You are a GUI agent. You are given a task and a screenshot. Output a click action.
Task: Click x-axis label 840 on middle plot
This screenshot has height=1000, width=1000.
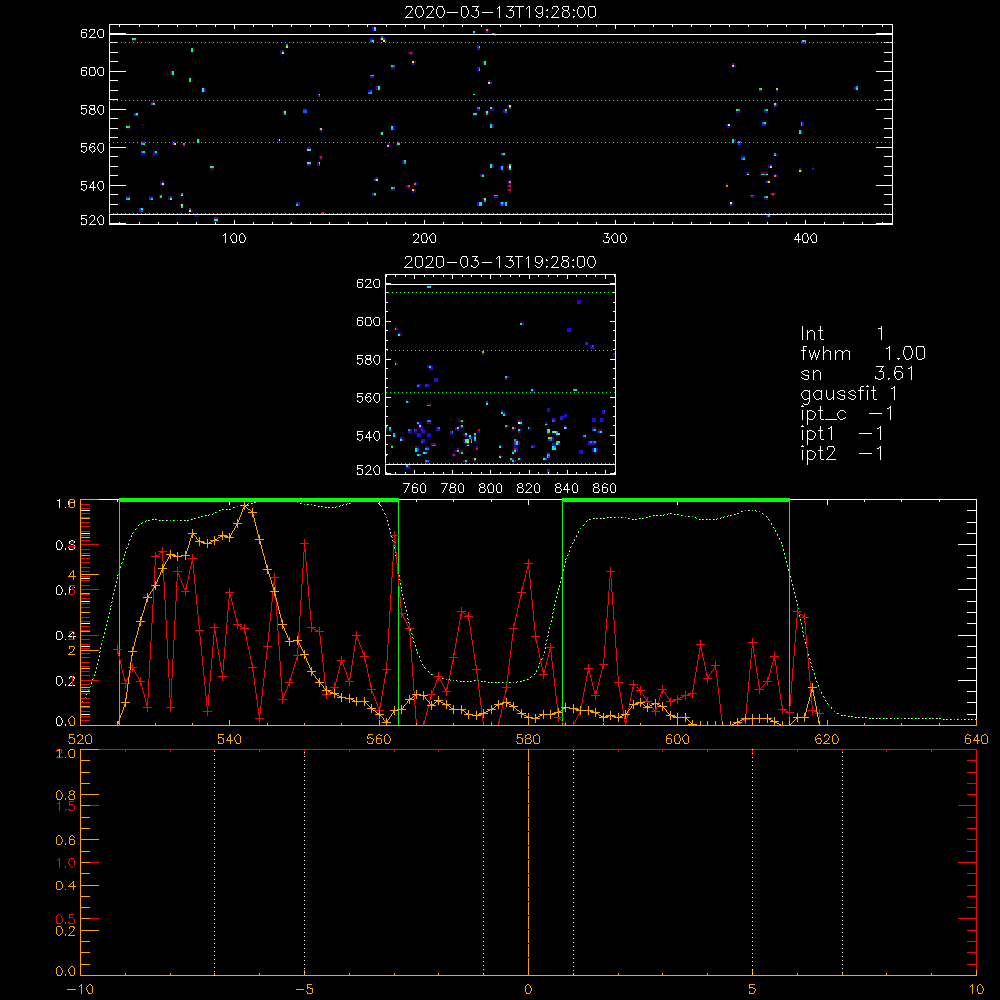(x=566, y=489)
